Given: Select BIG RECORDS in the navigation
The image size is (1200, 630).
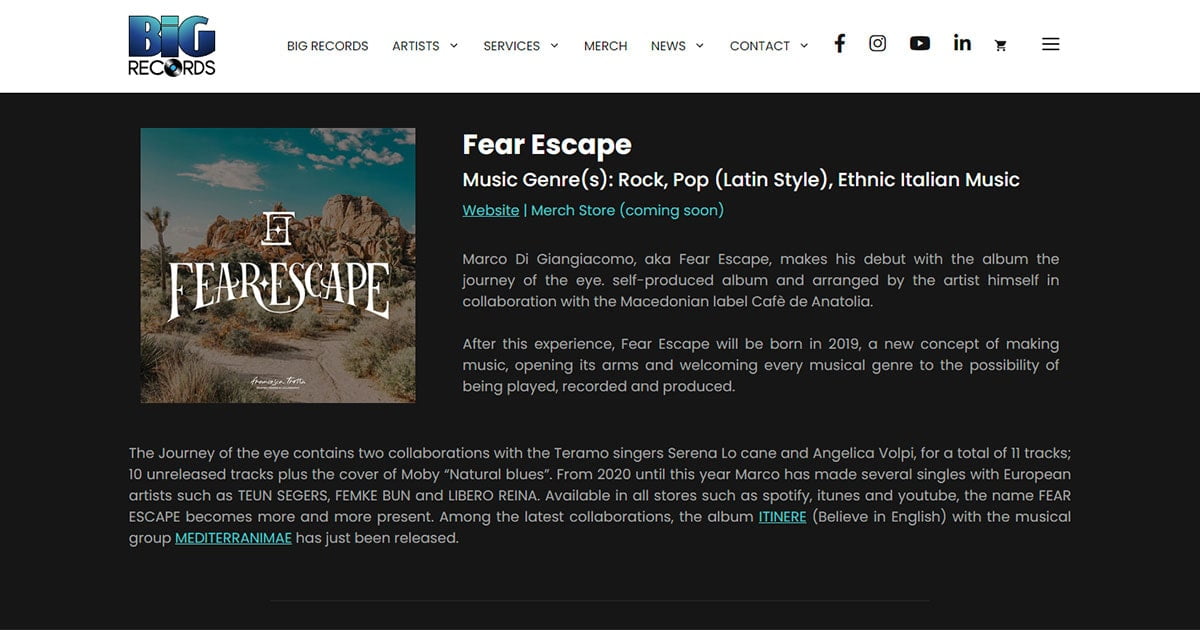Looking at the screenshot, I should click(327, 45).
